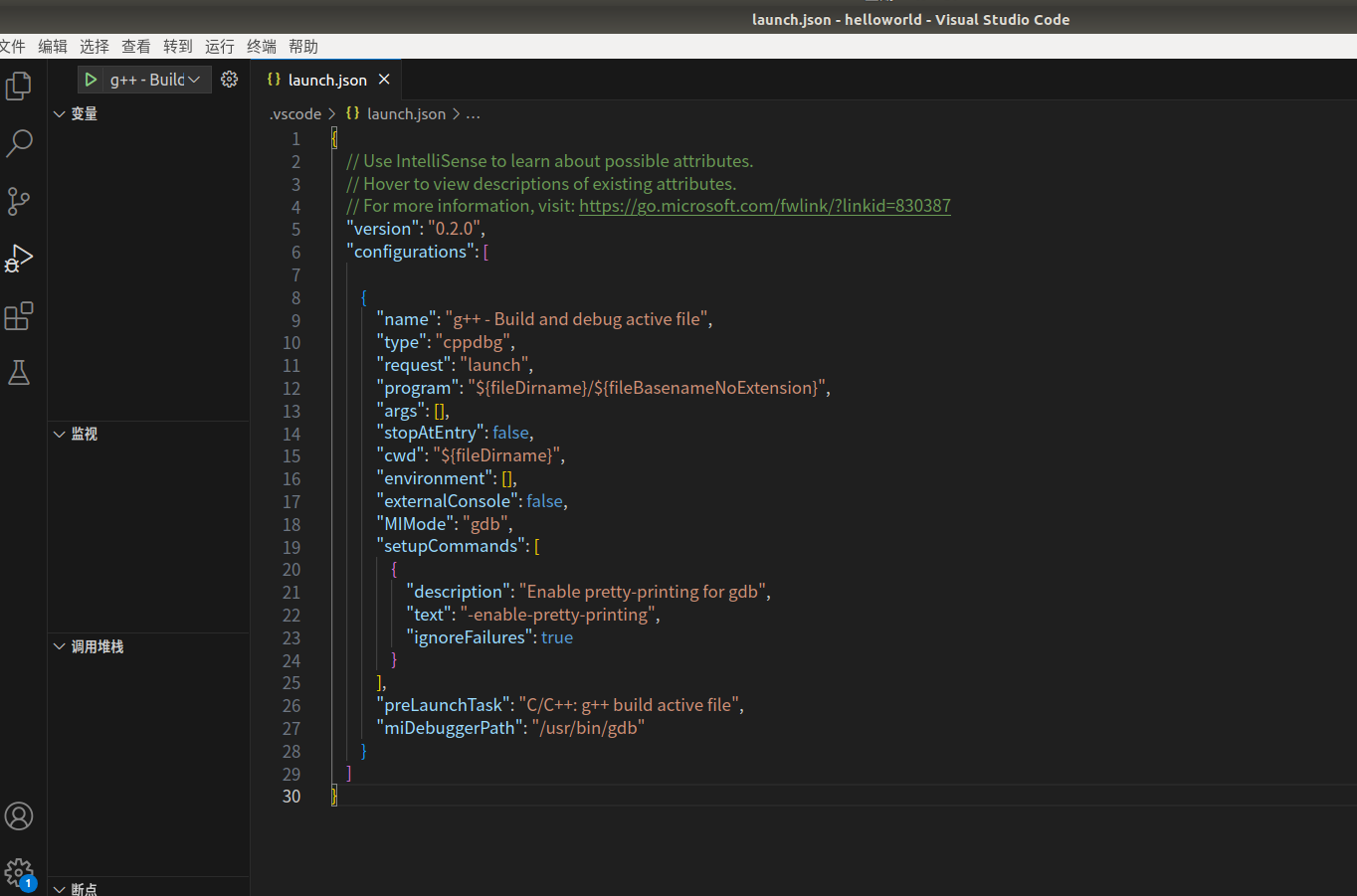Screen dimensions: 1357x896
Task: Open the Source Control view
Action: (19, 202)
